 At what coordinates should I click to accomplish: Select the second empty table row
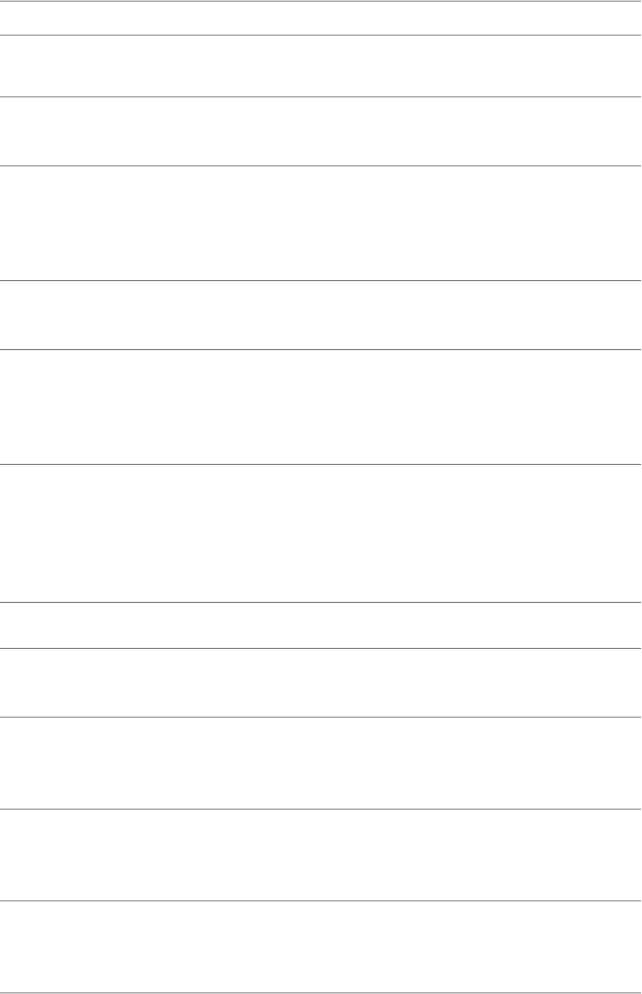[x=320, y=66]
